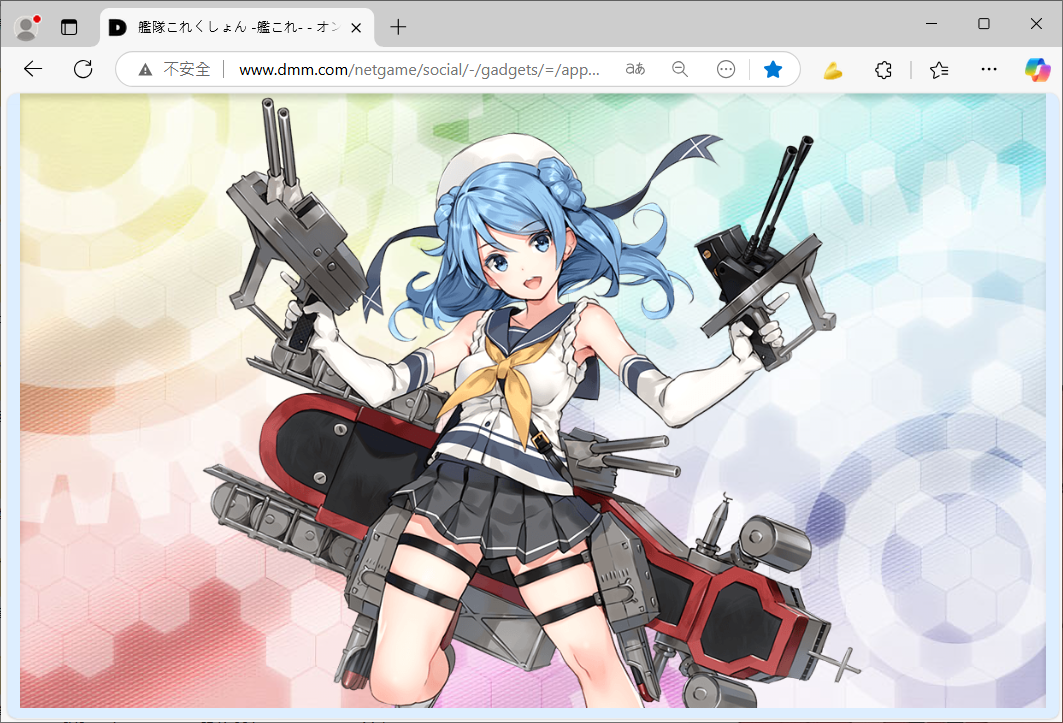Open browser Settings and more menu

click(988, 69)
